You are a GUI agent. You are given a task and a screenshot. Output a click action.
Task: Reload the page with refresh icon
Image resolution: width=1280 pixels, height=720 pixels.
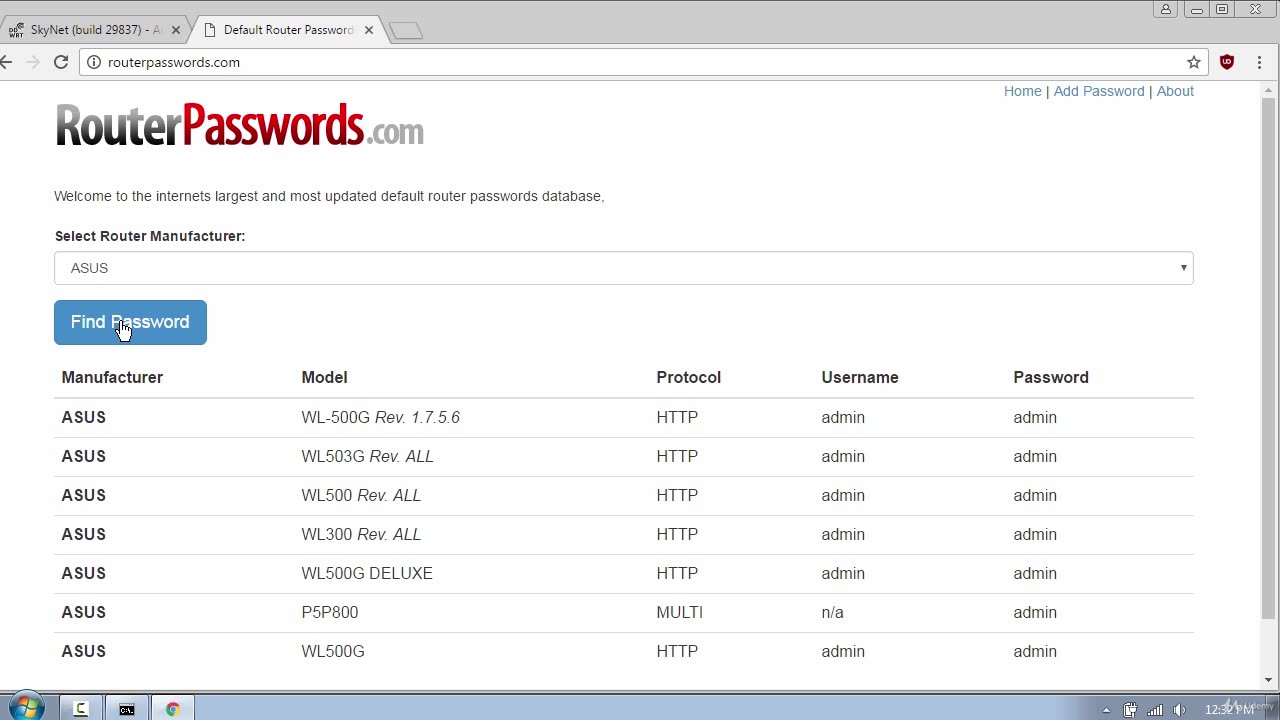(61, 62)
